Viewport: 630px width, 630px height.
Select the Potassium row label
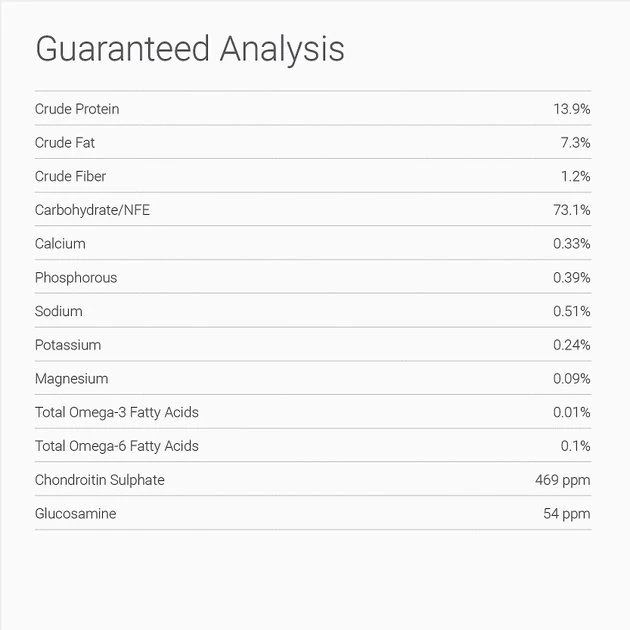(x=68, y=345)
